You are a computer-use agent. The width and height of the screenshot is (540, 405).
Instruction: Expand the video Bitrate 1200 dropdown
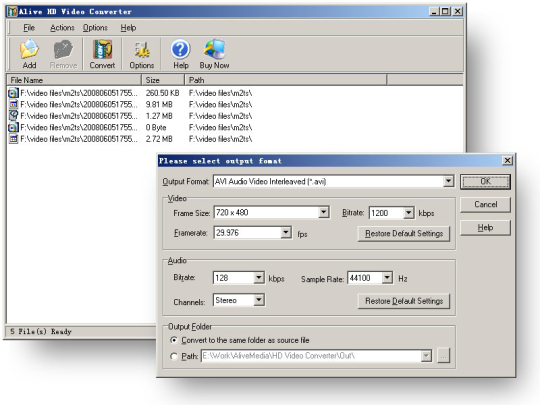[x=408, y=213]
